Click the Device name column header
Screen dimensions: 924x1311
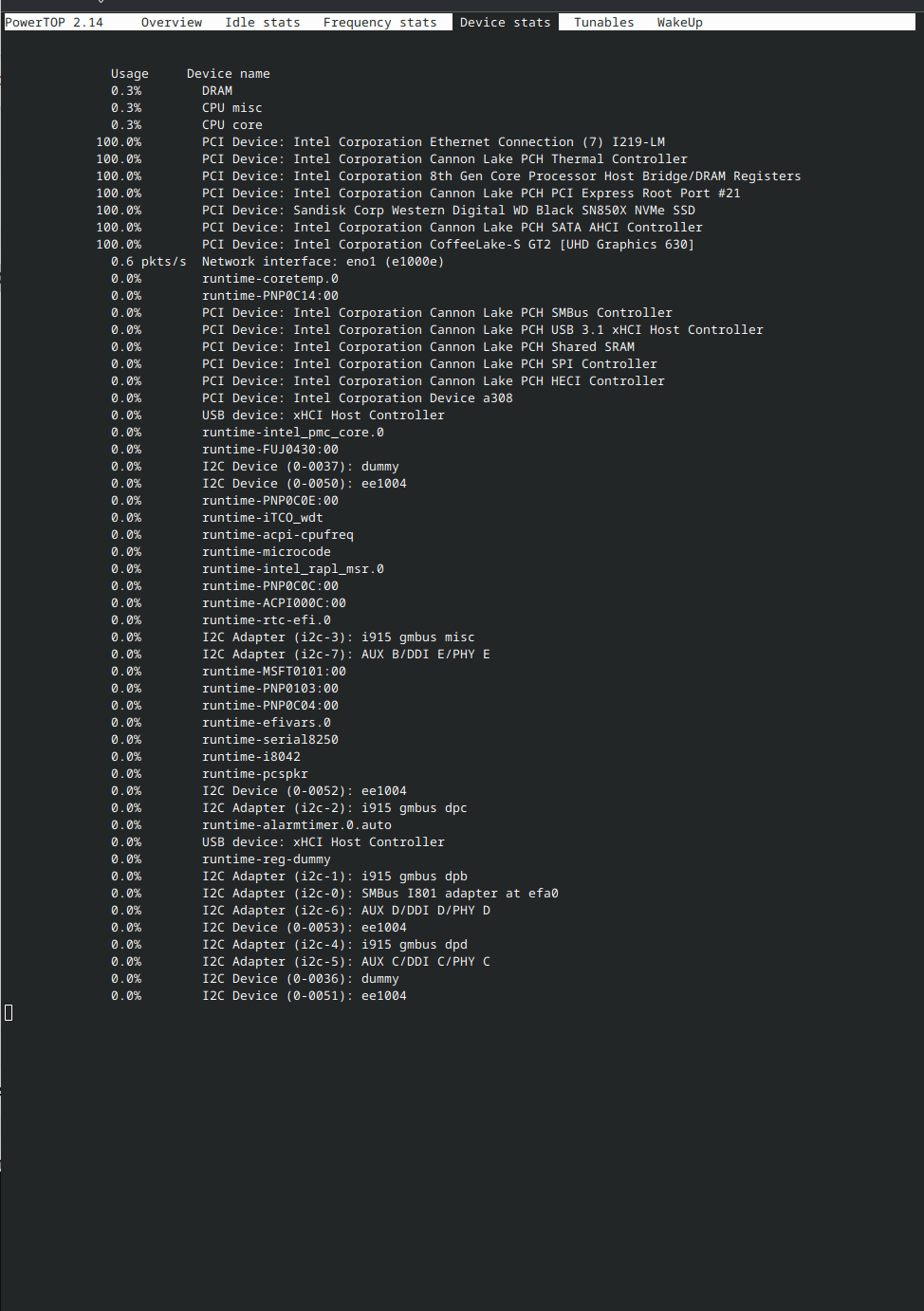point(228,74)
